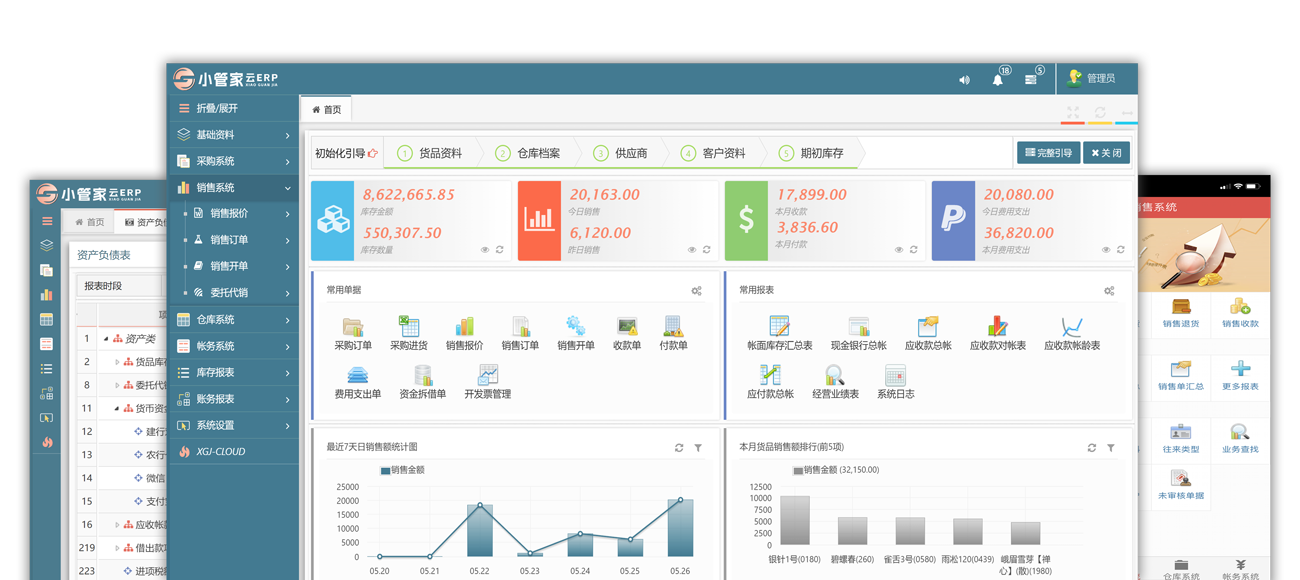Filter the 本月货品销售额排行 chart
Image resolution: width=1300 pixels, height=580 pixels.
[x=1111, y=448]
